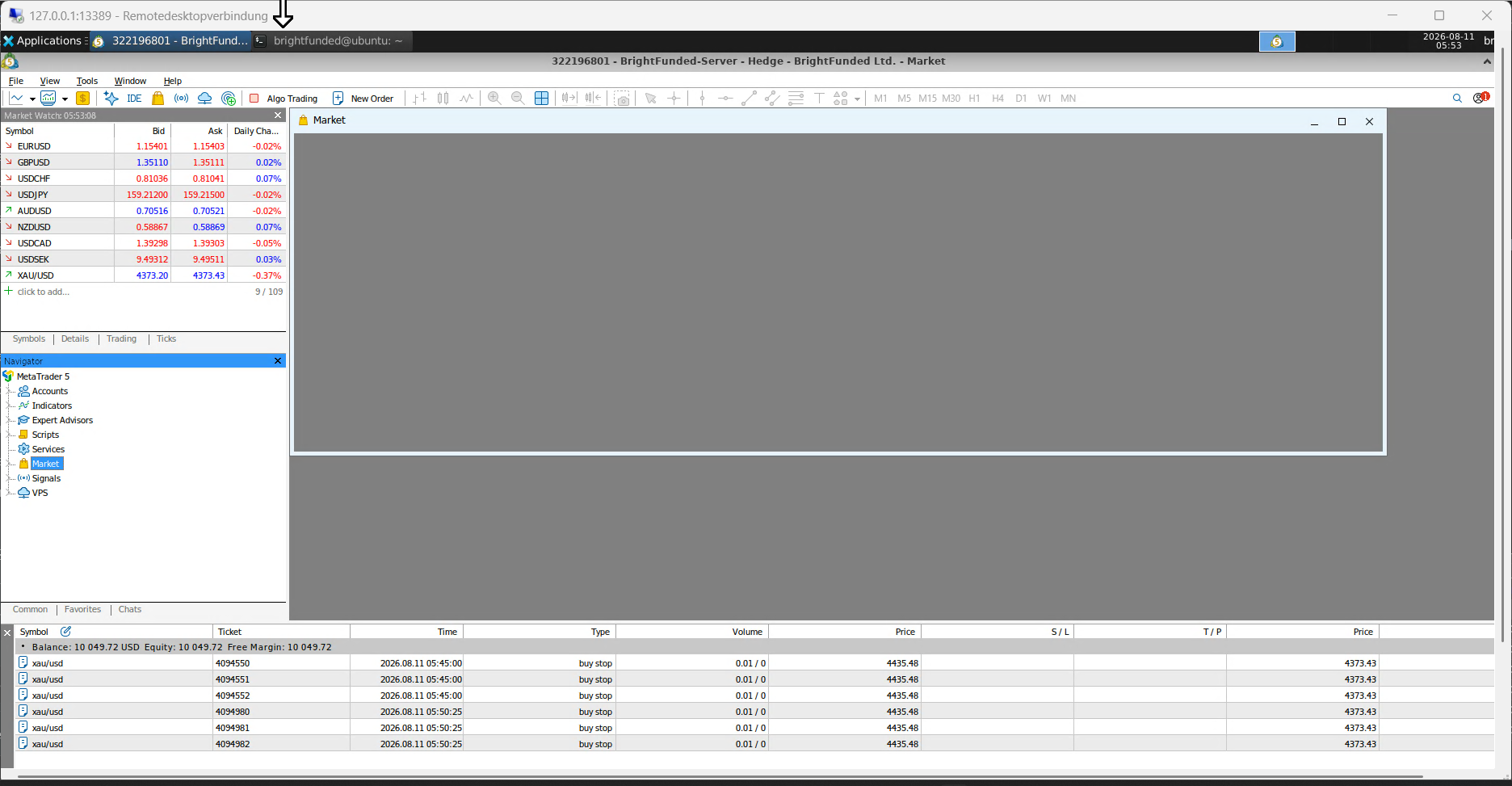Viewport: 1512px width, 786px height.
Task: Toggle the Market Watch dollar icon
Action: click(x=82, y=99)
